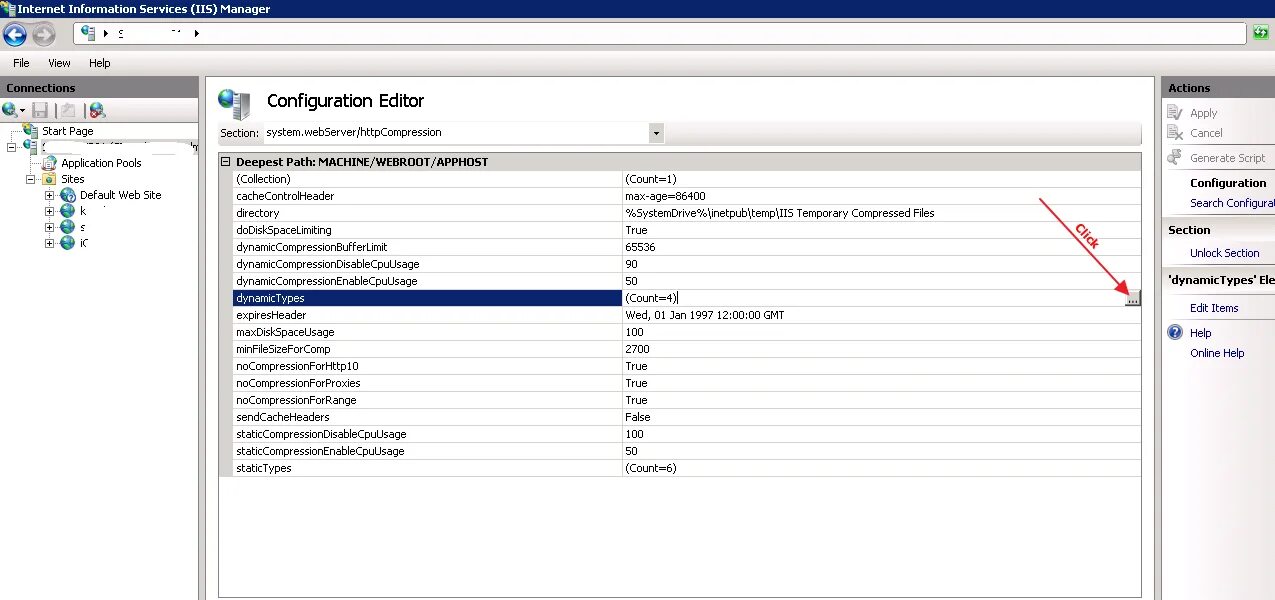The width and height of the screenshot is (1275, 600).
Task: Click sendCacheHeaders value False
Action: click(637, 417)
